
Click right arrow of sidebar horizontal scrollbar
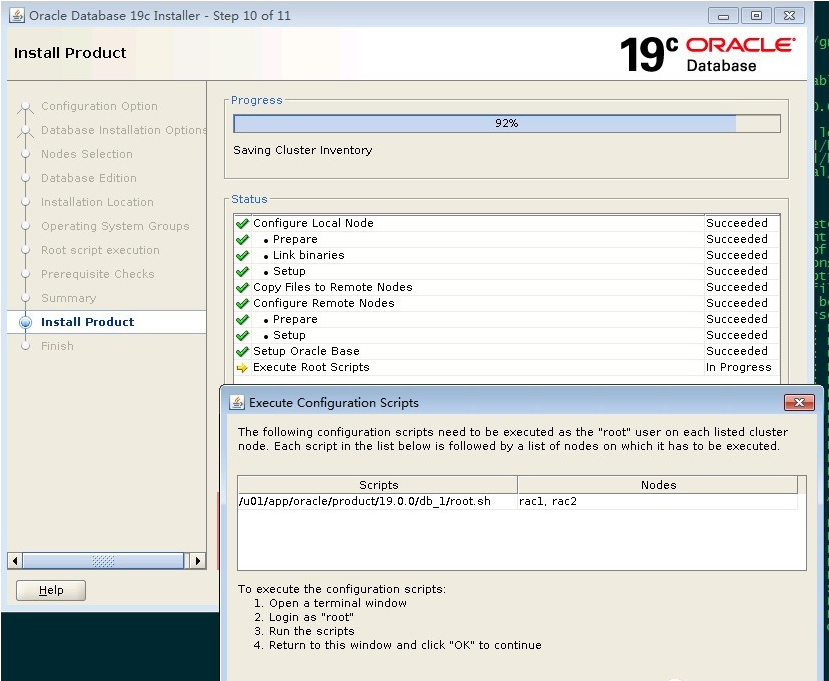point(197,561)
